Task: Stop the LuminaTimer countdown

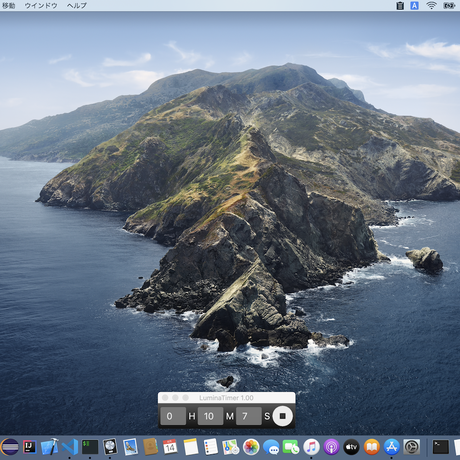Action: point(283,416)
